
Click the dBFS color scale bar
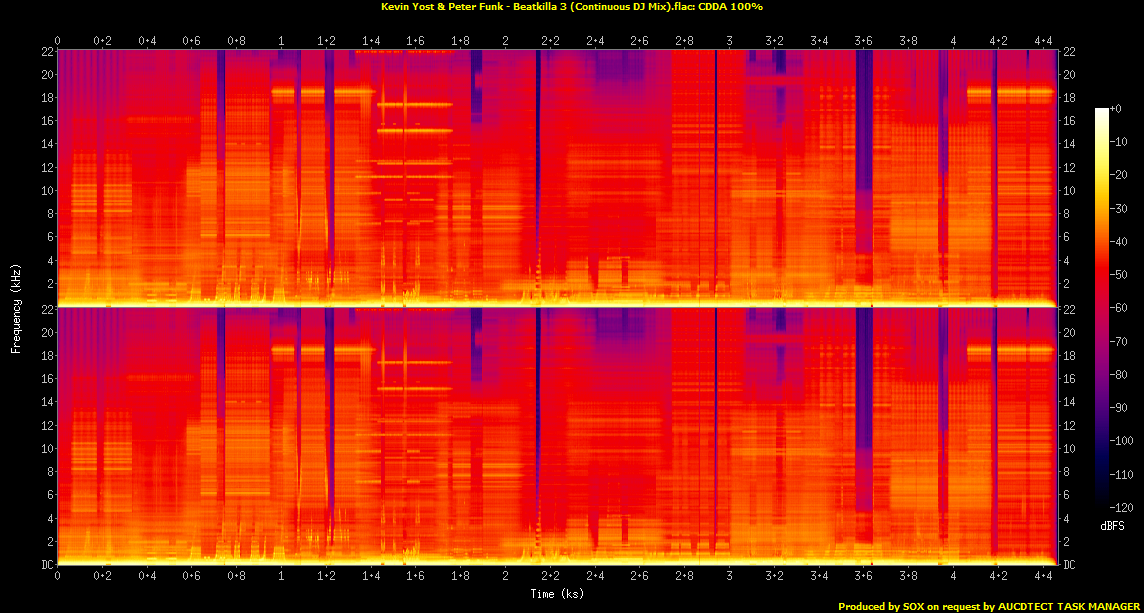tap(1102, 307)
